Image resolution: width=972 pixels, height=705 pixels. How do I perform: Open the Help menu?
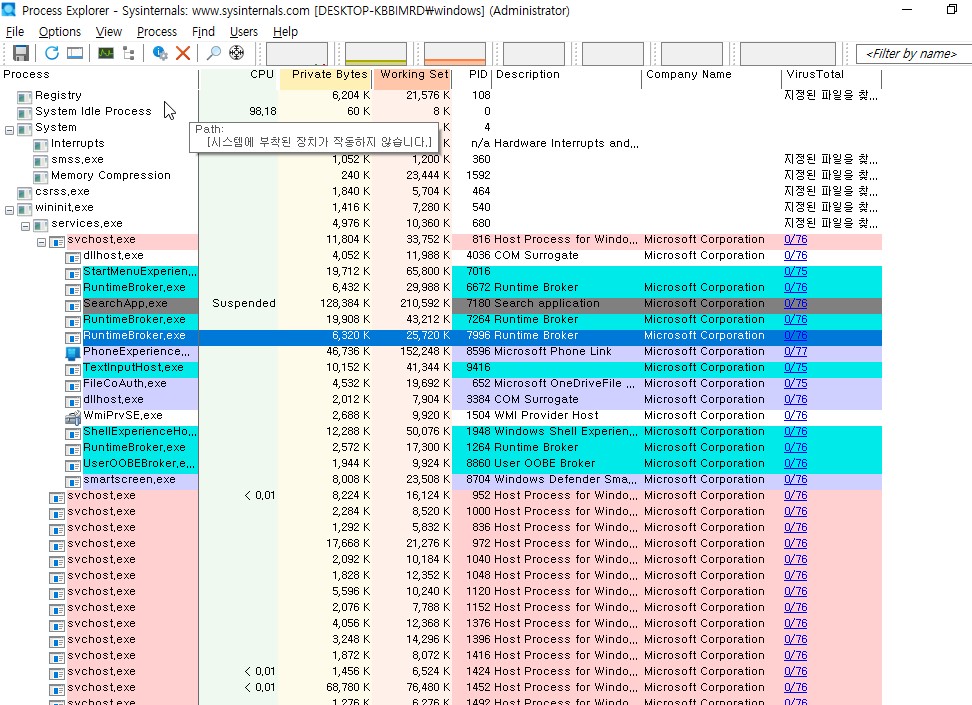285,32
